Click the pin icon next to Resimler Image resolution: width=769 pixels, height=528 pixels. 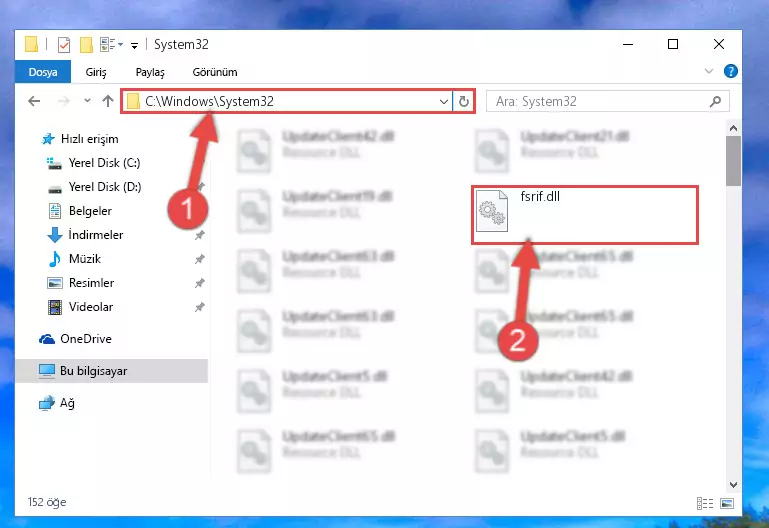(200, 283)
